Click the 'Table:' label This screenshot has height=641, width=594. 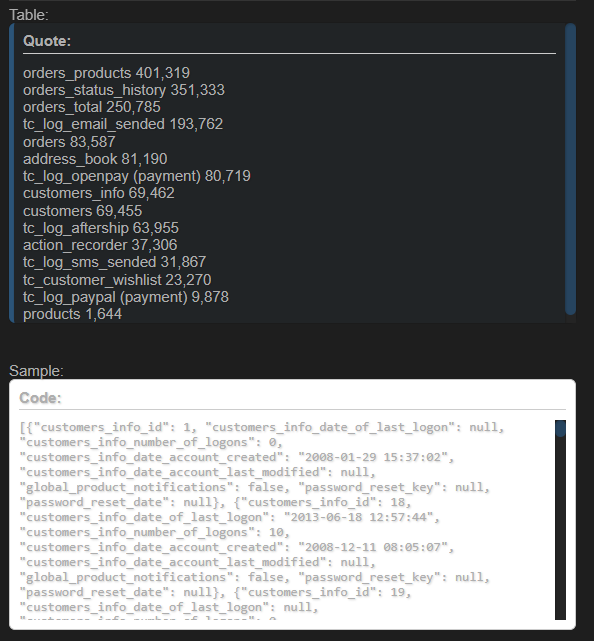[29, 15]
